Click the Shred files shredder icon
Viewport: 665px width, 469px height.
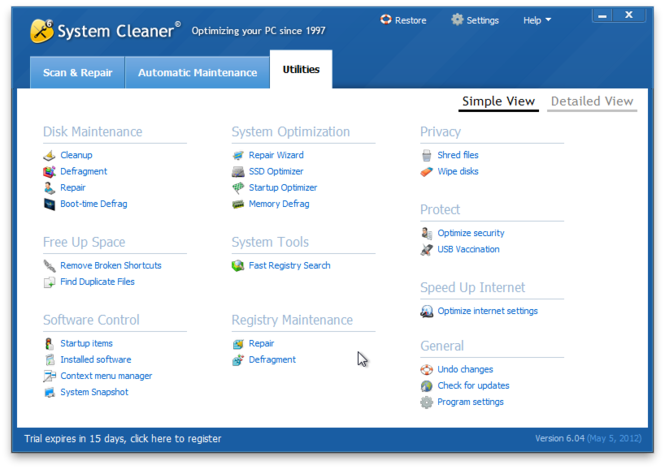(427, 155)
